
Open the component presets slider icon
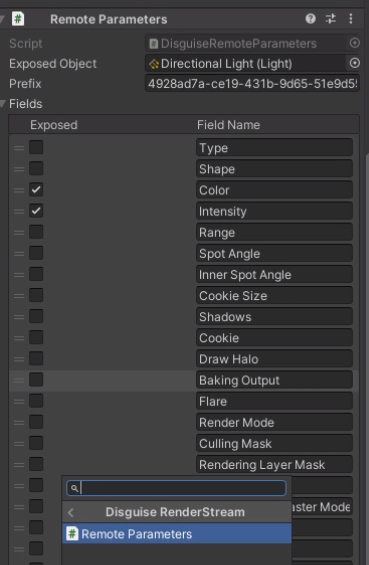(x=330, y=19)
